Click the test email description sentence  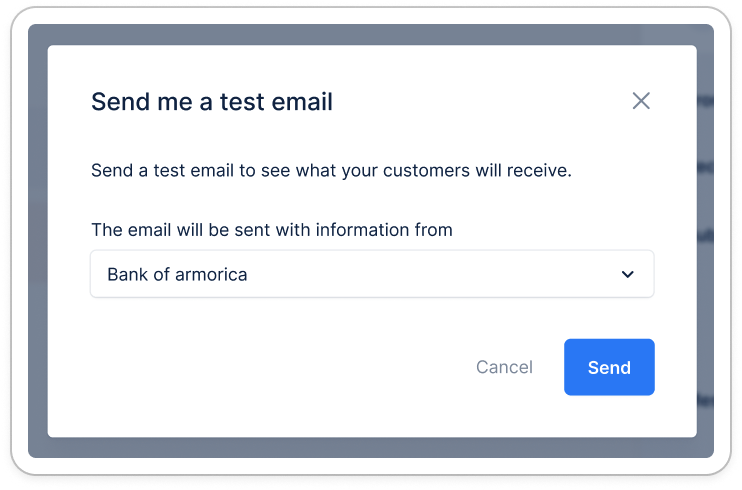click(x=331, y=170)
